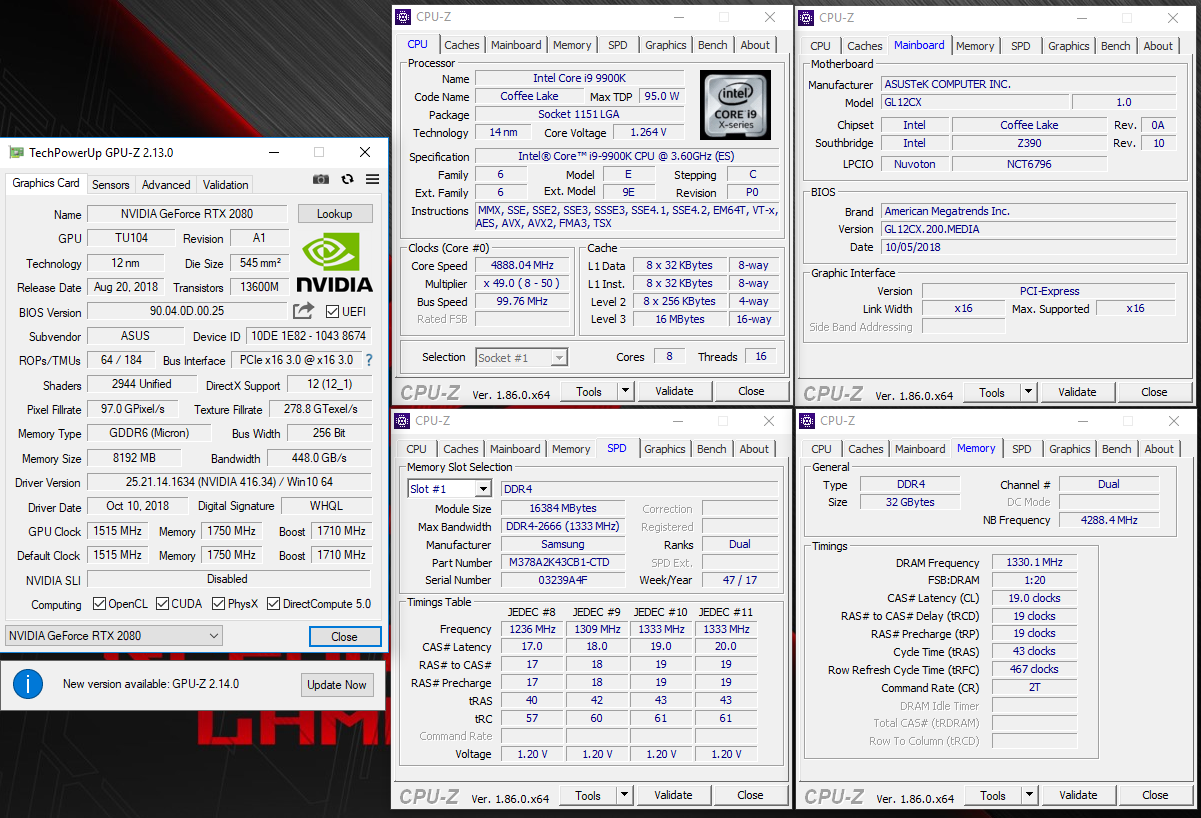Viewport: 1201px width, 818px height.
Task: Click the GPU Name field NVIDIA GeForce RTX 2080
Action: pyautogui.click(x=188, y=214)
